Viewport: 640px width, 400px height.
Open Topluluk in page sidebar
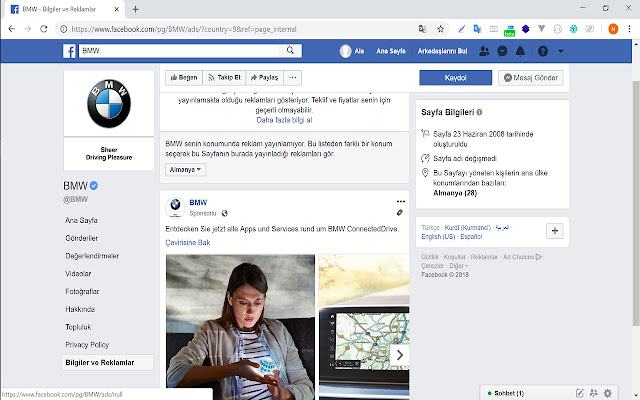pos(78,327)
